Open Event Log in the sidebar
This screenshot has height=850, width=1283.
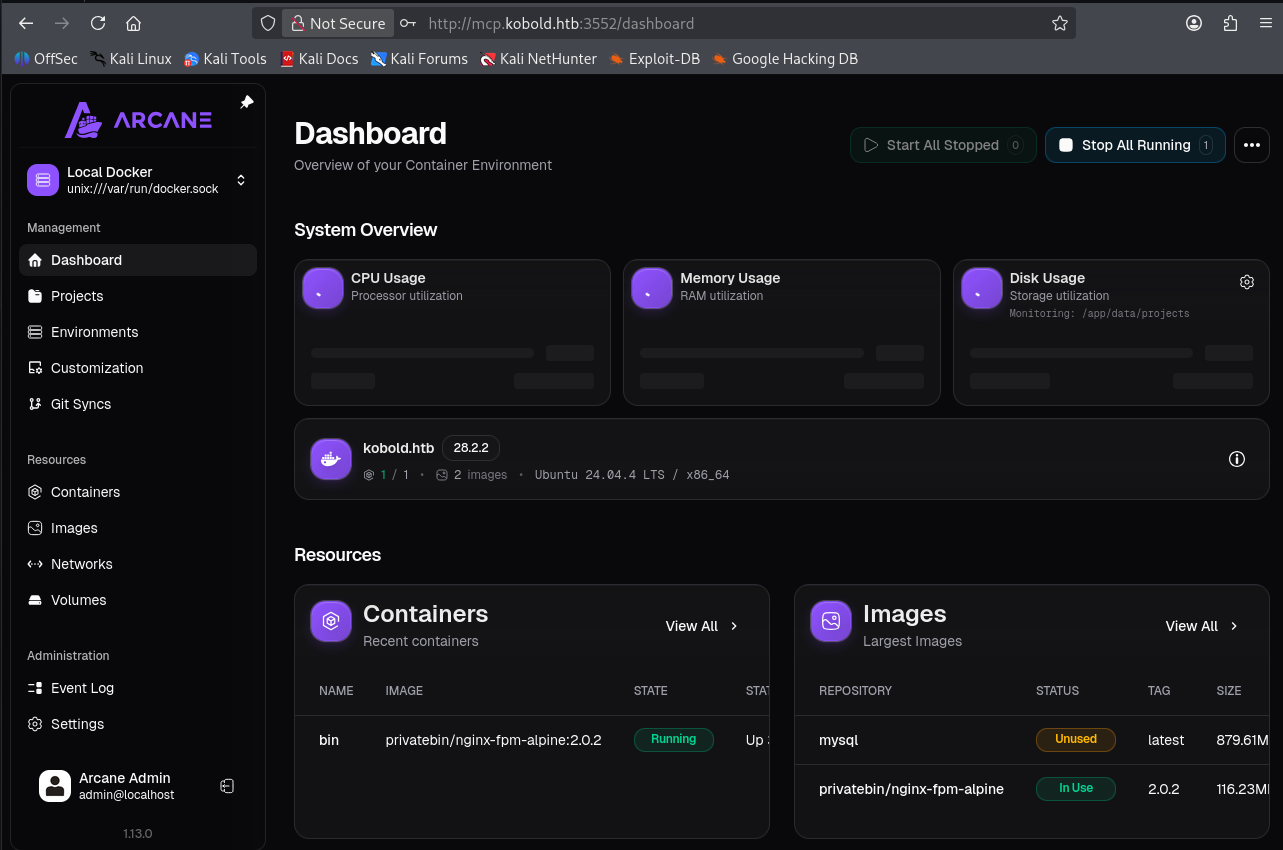point(82,688)
